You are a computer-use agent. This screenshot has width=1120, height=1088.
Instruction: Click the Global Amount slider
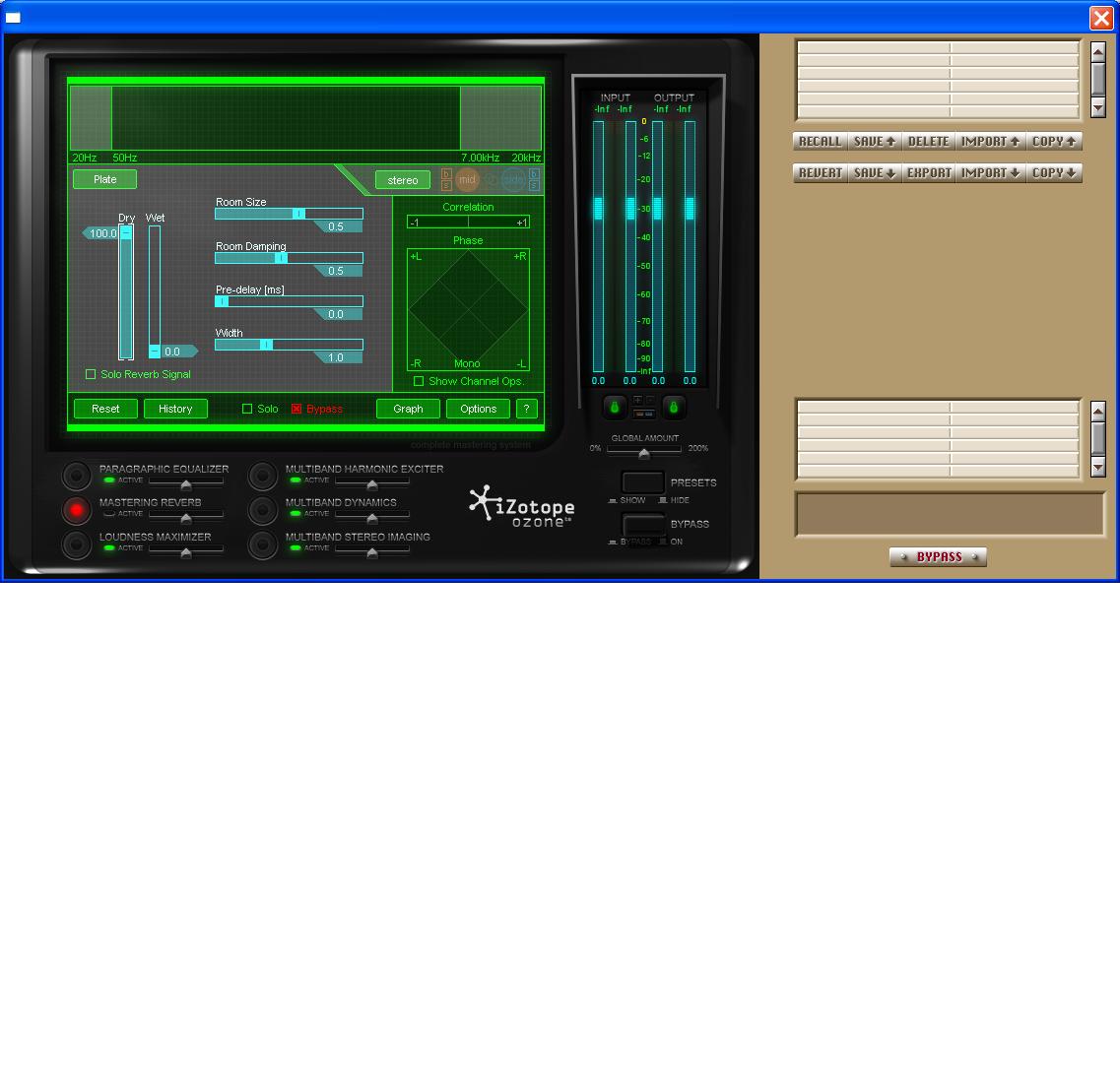coord(644,451)
